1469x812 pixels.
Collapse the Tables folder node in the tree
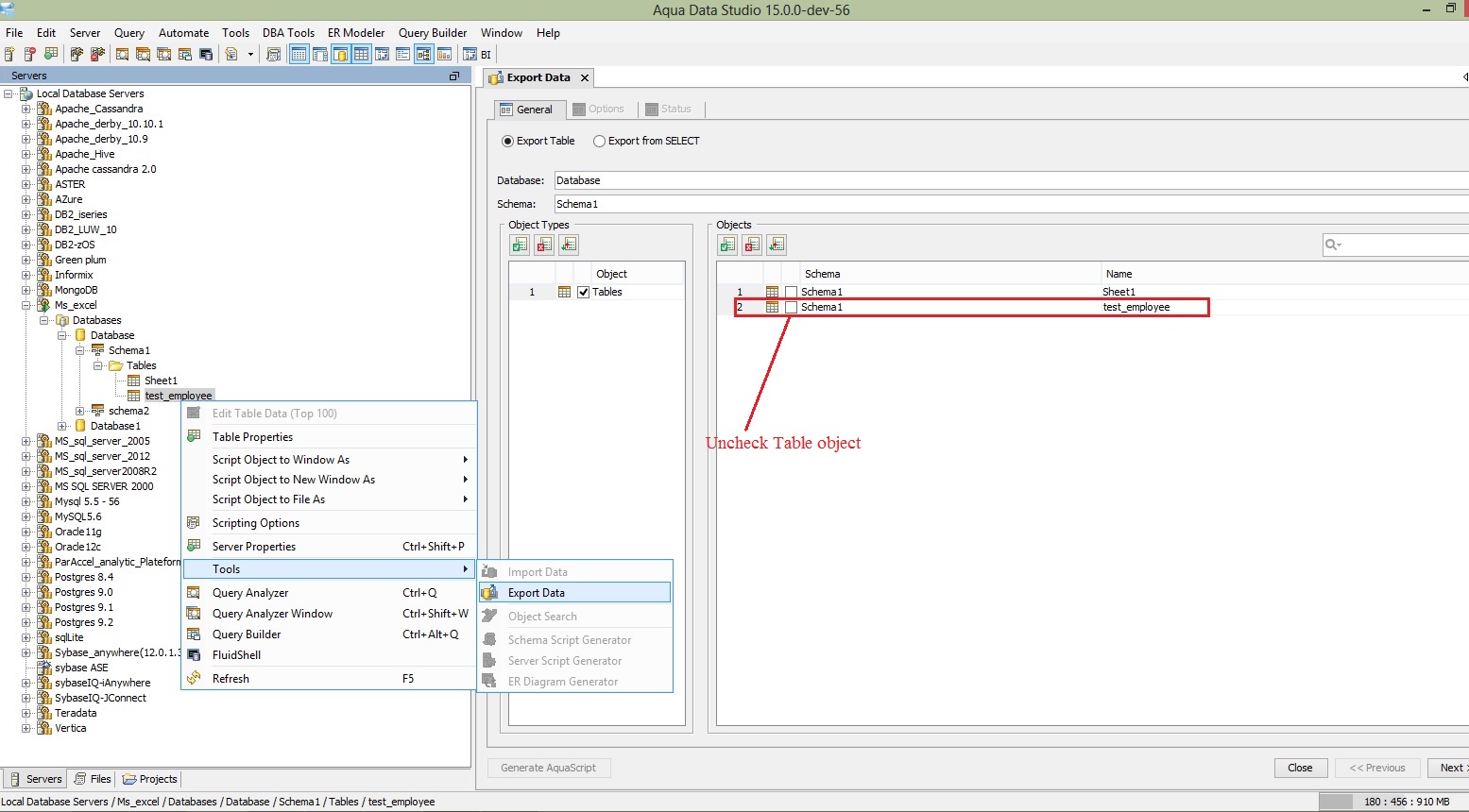tap(98, 365)
